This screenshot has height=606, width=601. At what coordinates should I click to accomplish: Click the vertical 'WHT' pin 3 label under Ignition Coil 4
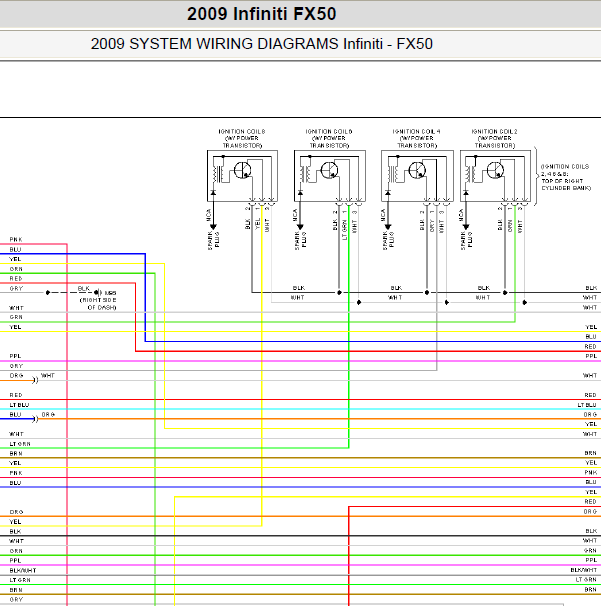(442, 226)
